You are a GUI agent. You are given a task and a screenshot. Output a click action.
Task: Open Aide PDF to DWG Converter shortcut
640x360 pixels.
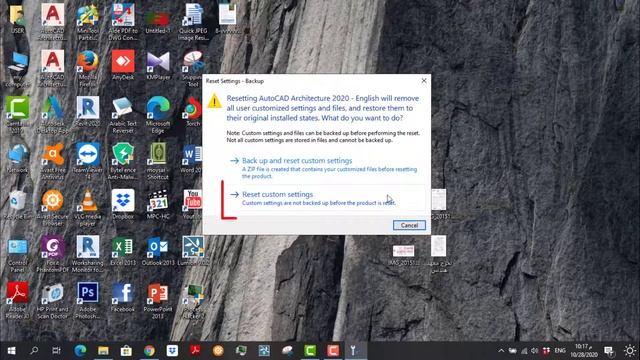click(123, 21)
